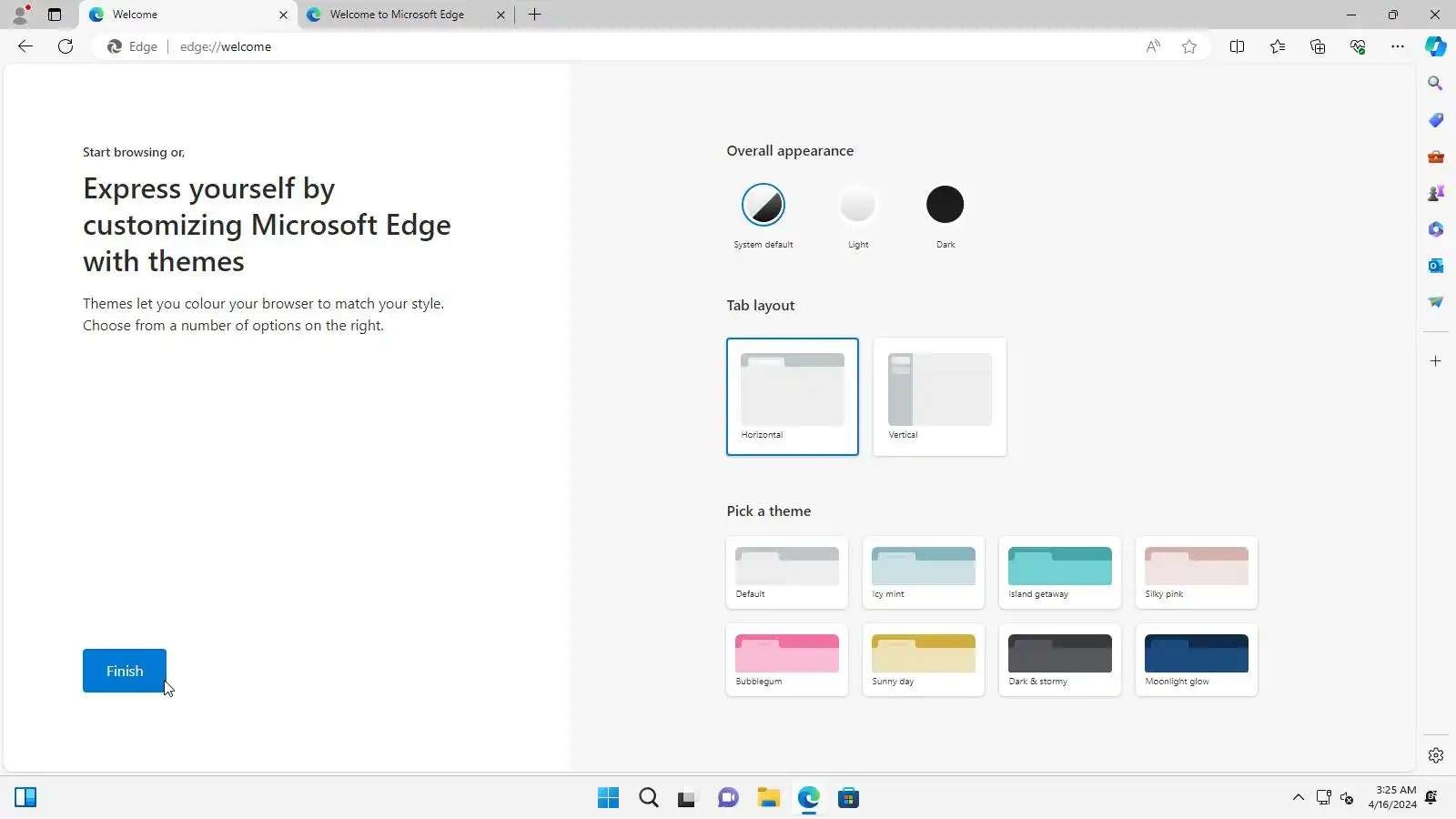Open the Widgets panel on taskbar
This screenshot has height=819, width=1456.
pyautogui.click(x=25, y=798)
